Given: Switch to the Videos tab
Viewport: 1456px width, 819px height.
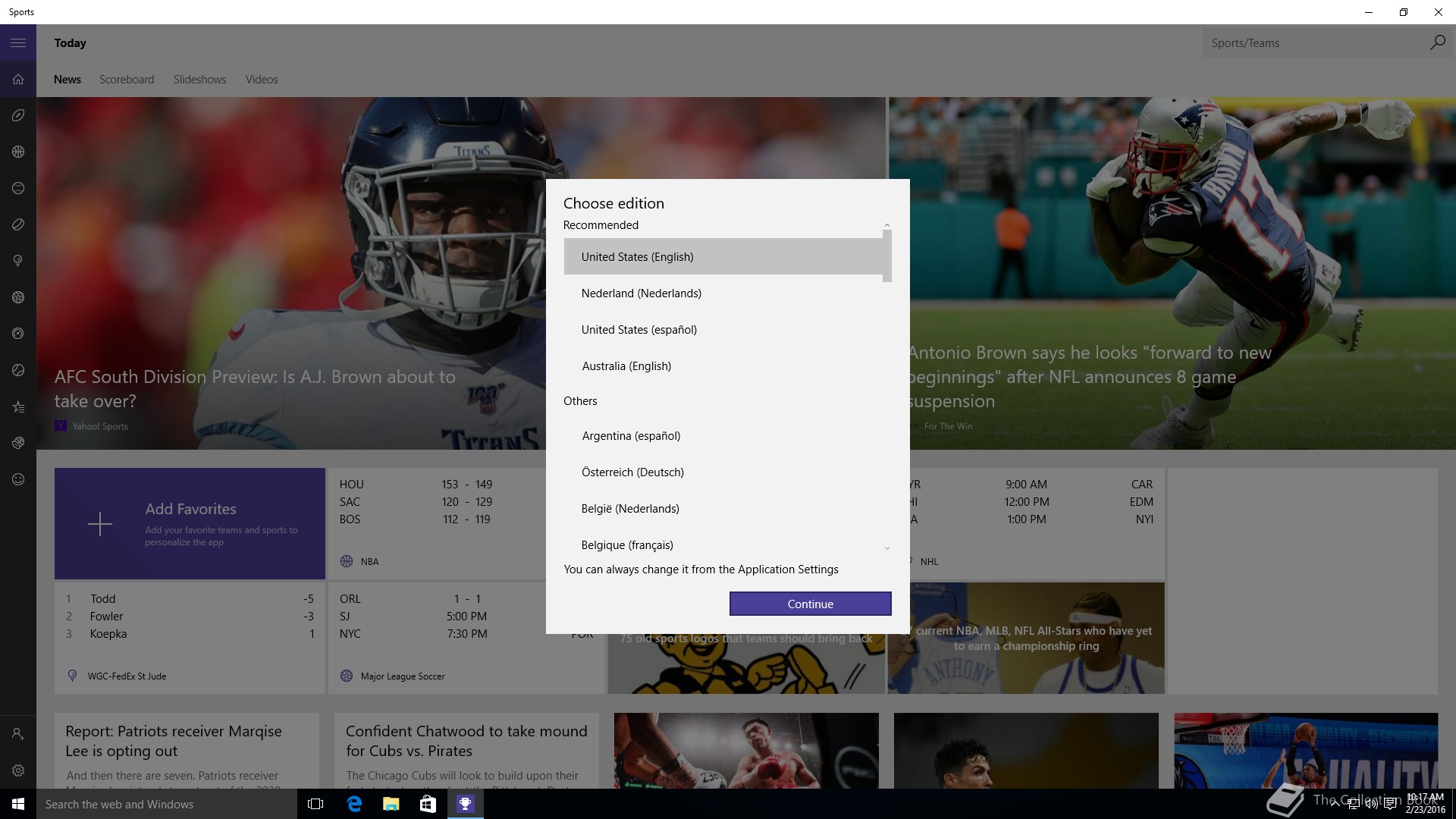Looking at the screenshot, I should pyautogui.click(x=262, y=80).
